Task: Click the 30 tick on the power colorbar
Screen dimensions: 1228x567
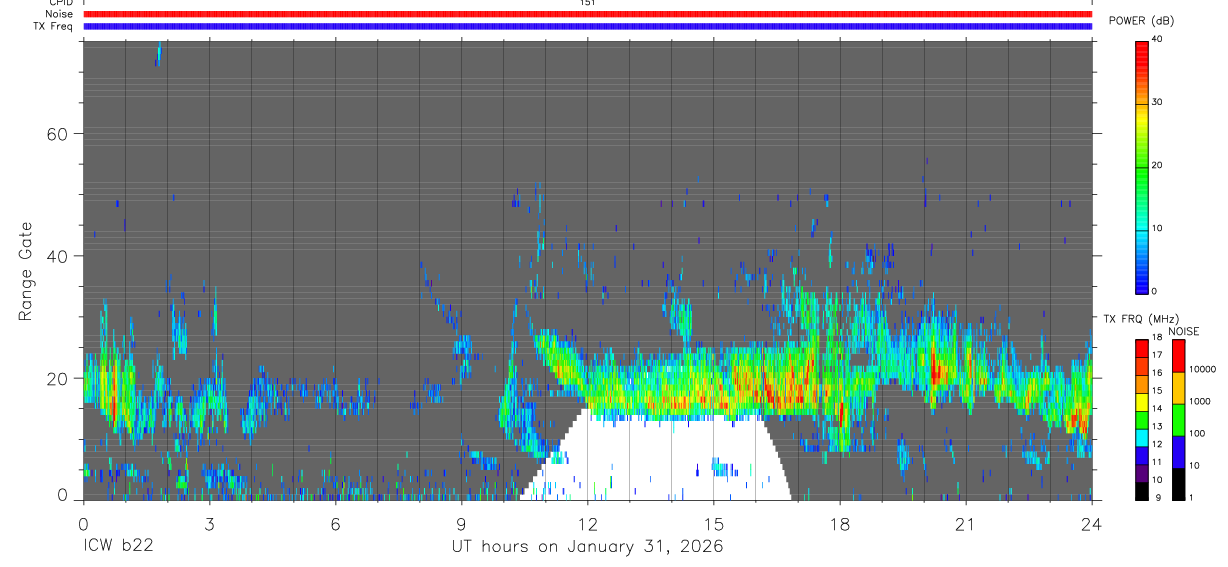Action: point(1157,102)
